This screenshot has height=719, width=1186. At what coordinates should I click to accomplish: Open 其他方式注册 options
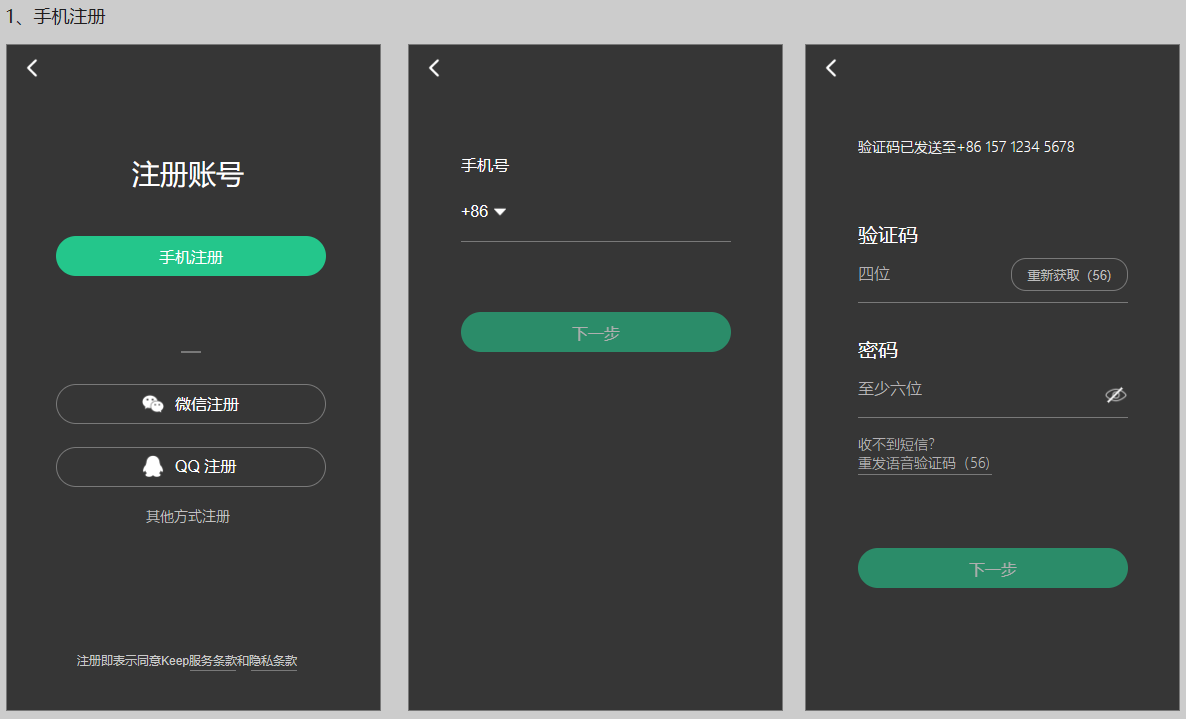(x=188, y=517)
